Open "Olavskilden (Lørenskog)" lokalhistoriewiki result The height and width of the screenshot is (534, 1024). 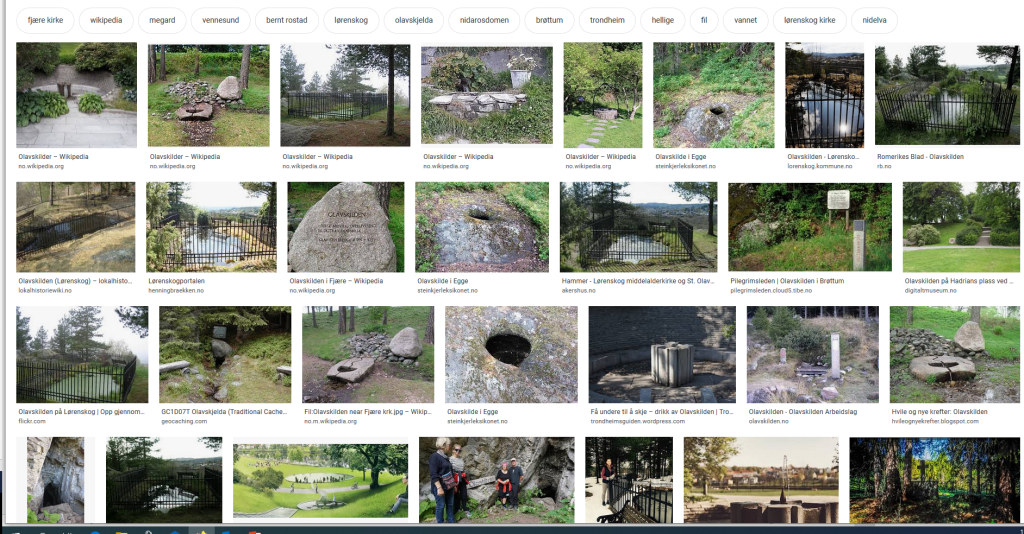click(x=75, y=281)
